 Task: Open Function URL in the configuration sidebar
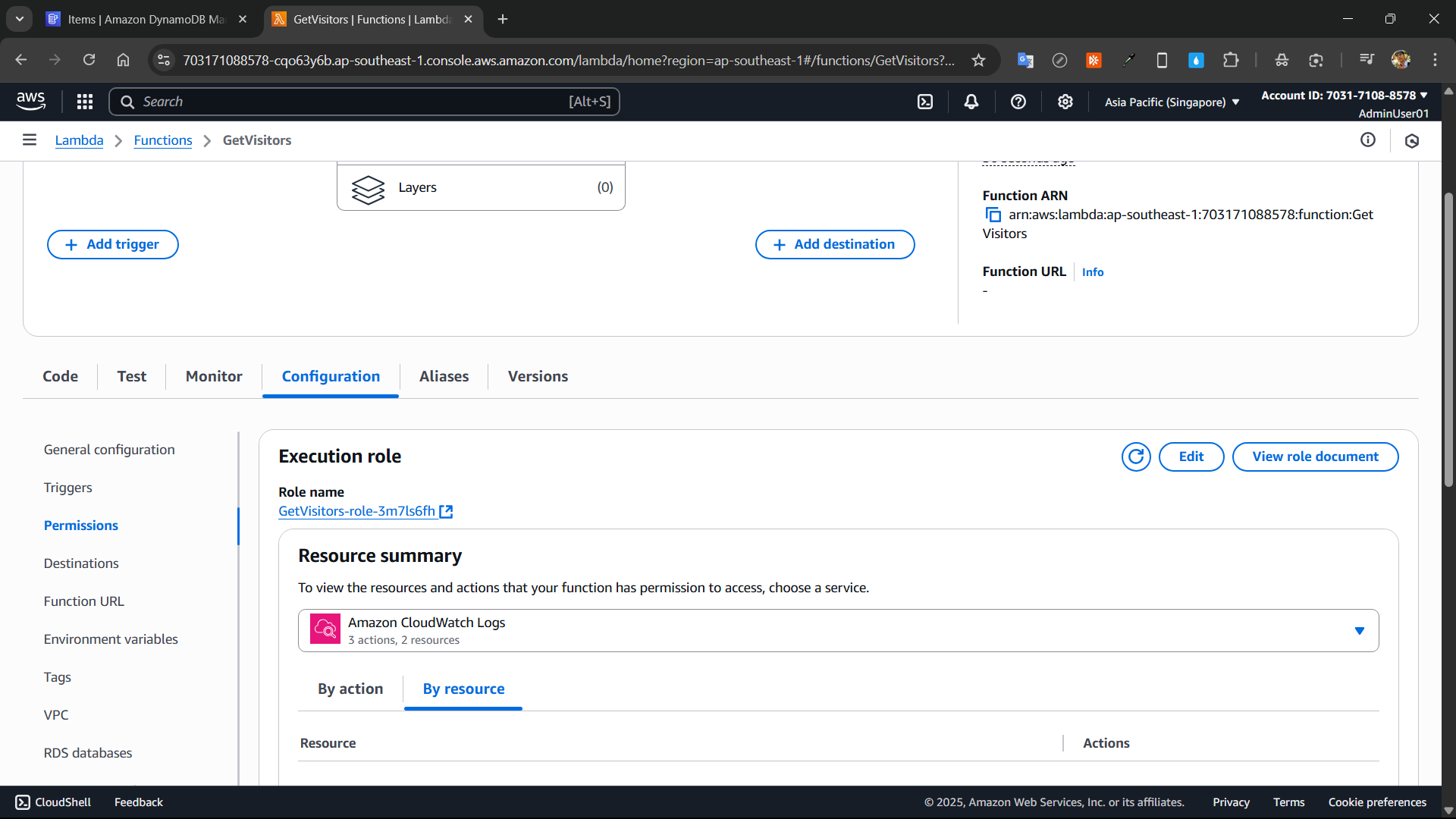[x=84, y=601]
